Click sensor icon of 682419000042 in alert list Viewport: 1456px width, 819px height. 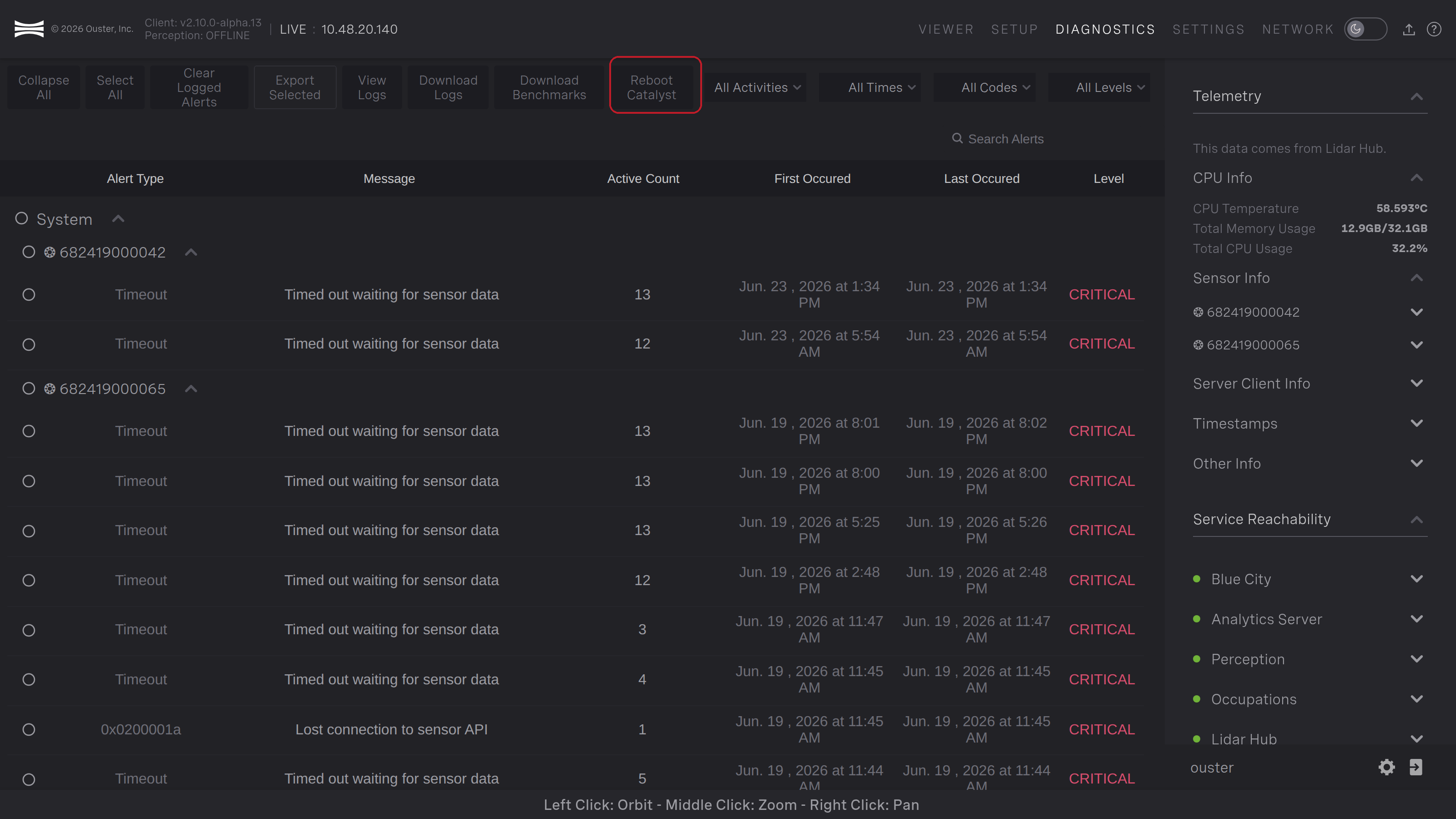pos(50,252)
